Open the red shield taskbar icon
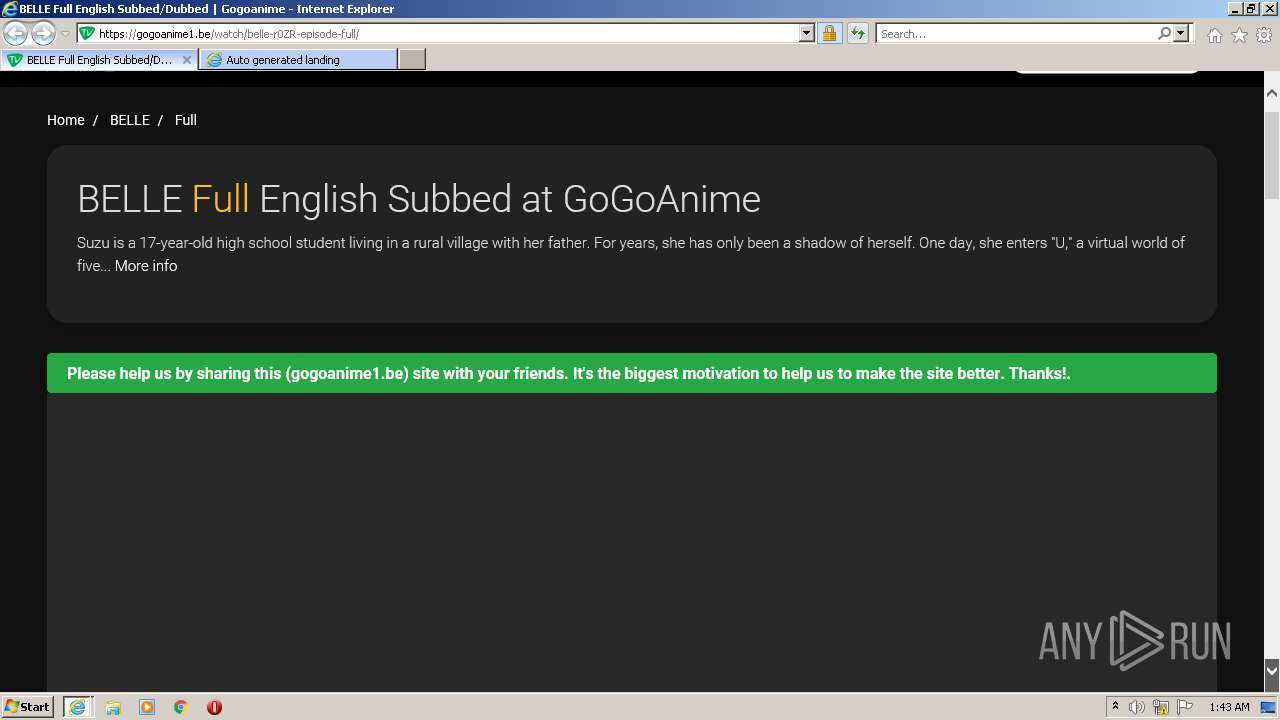 214,707
